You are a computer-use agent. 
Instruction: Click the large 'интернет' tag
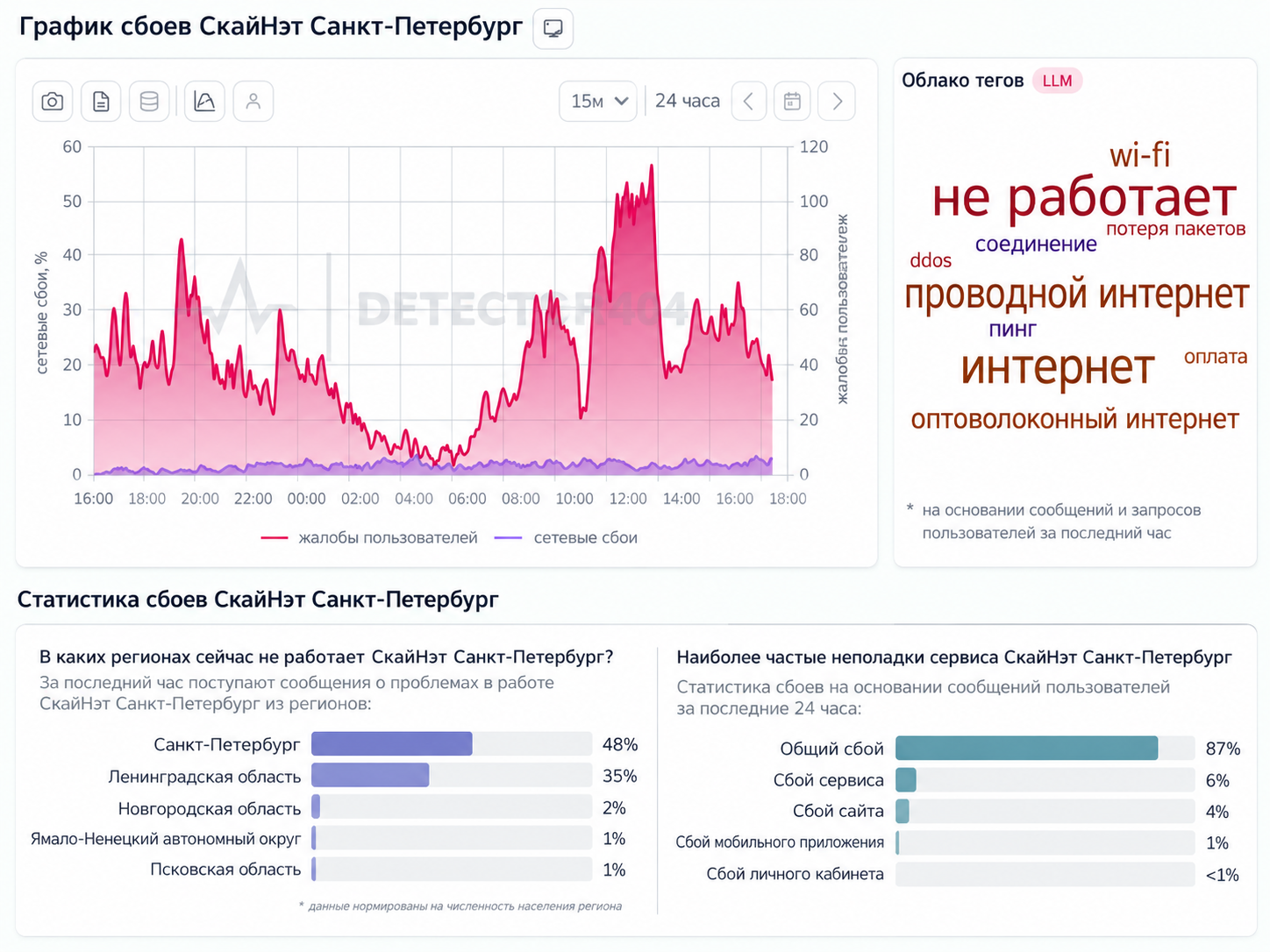pos(1058,366)
